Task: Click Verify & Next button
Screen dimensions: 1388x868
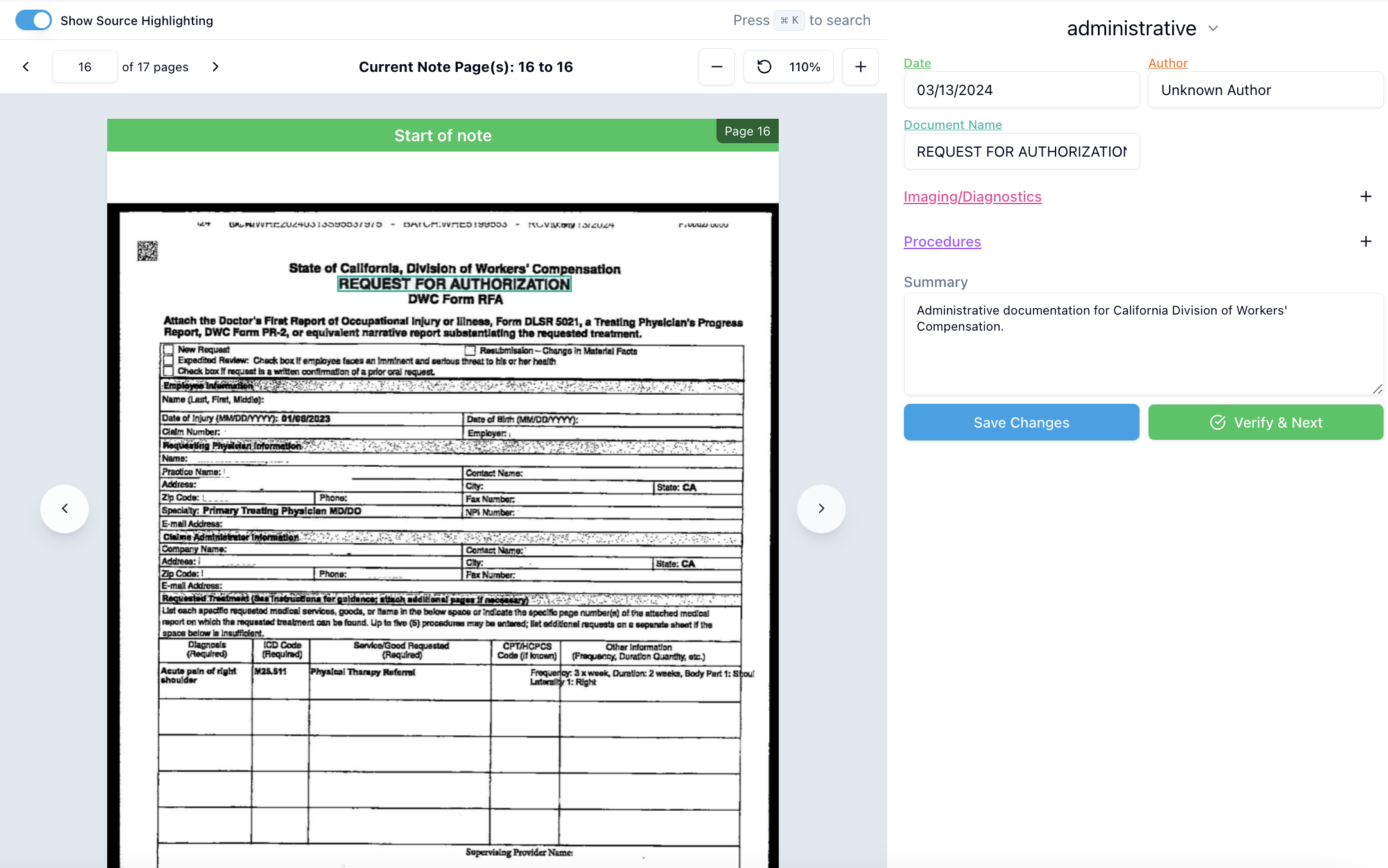Action: pos(1265,422)
